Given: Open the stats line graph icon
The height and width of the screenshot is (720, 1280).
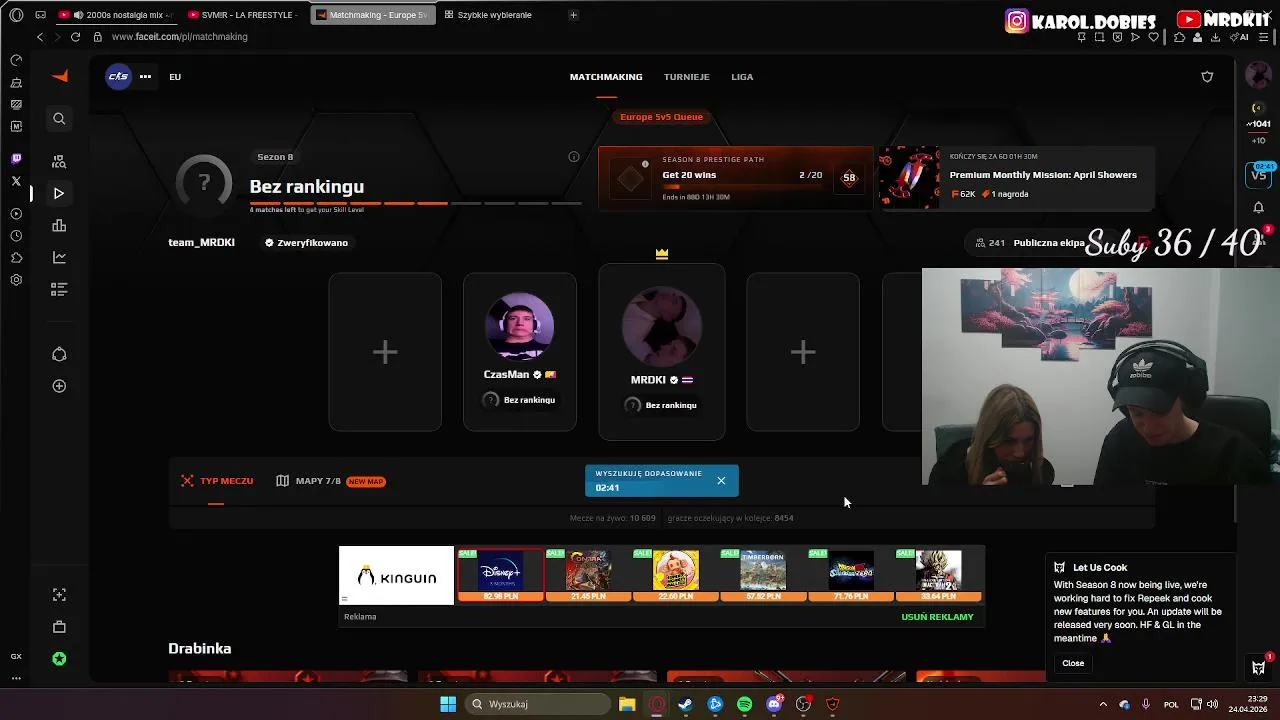Looking at the screenshot, I should [x=59, y=257].
